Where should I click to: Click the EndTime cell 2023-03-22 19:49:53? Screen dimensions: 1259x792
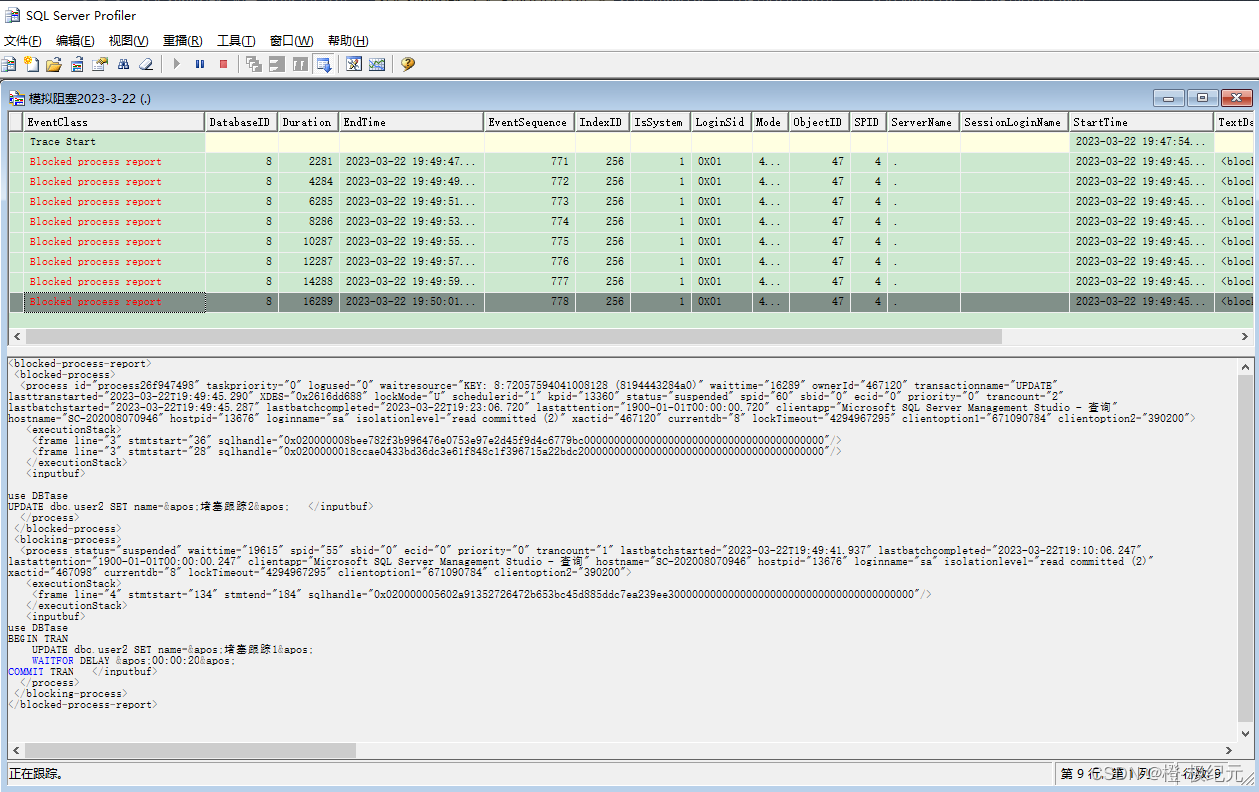click(x=411, y=222)
